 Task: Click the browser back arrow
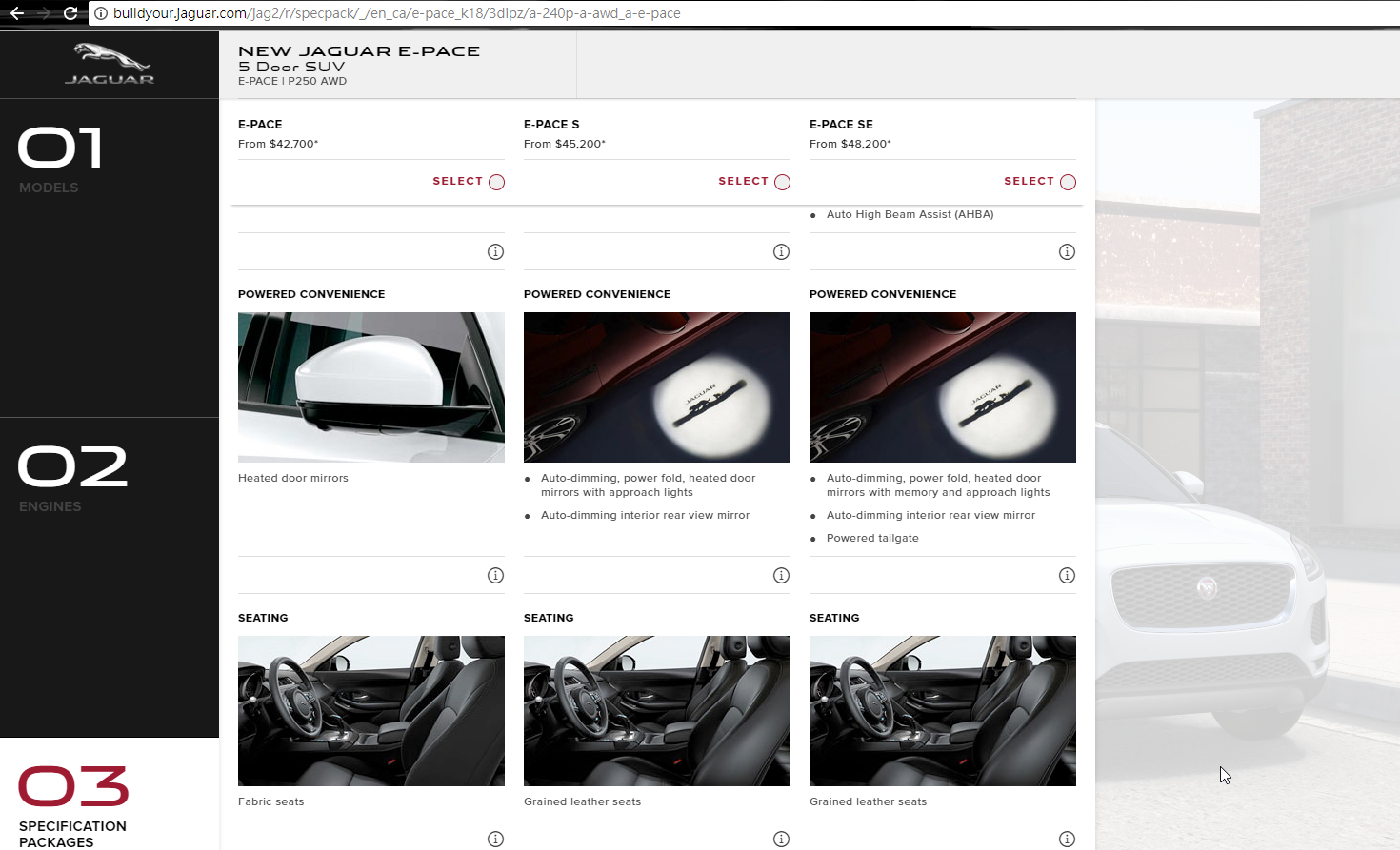16,13
